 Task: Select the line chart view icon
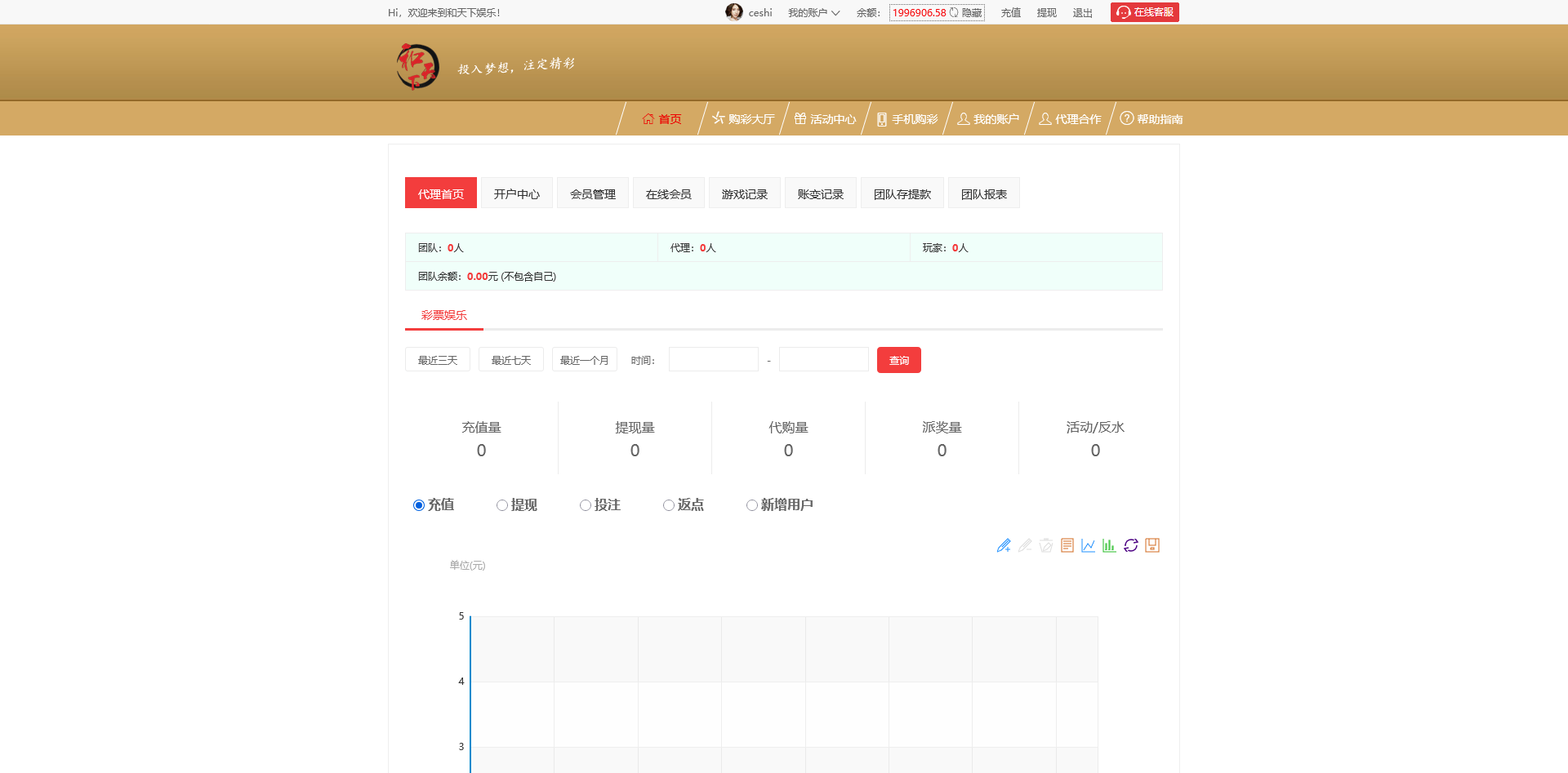[1088, 545]
